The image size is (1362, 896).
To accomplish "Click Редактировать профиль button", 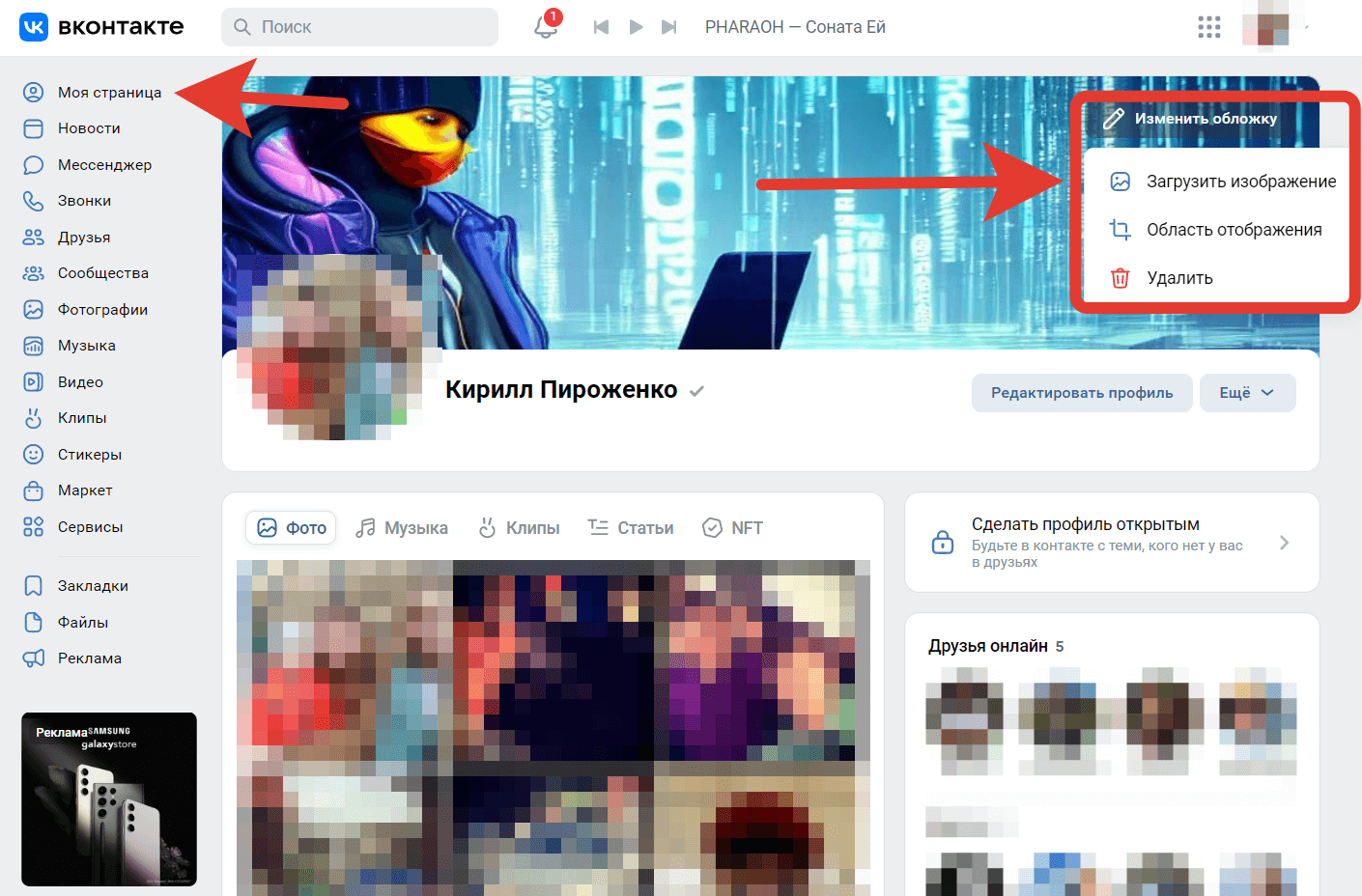I will pyautogui.click(x=1081, y=393).
